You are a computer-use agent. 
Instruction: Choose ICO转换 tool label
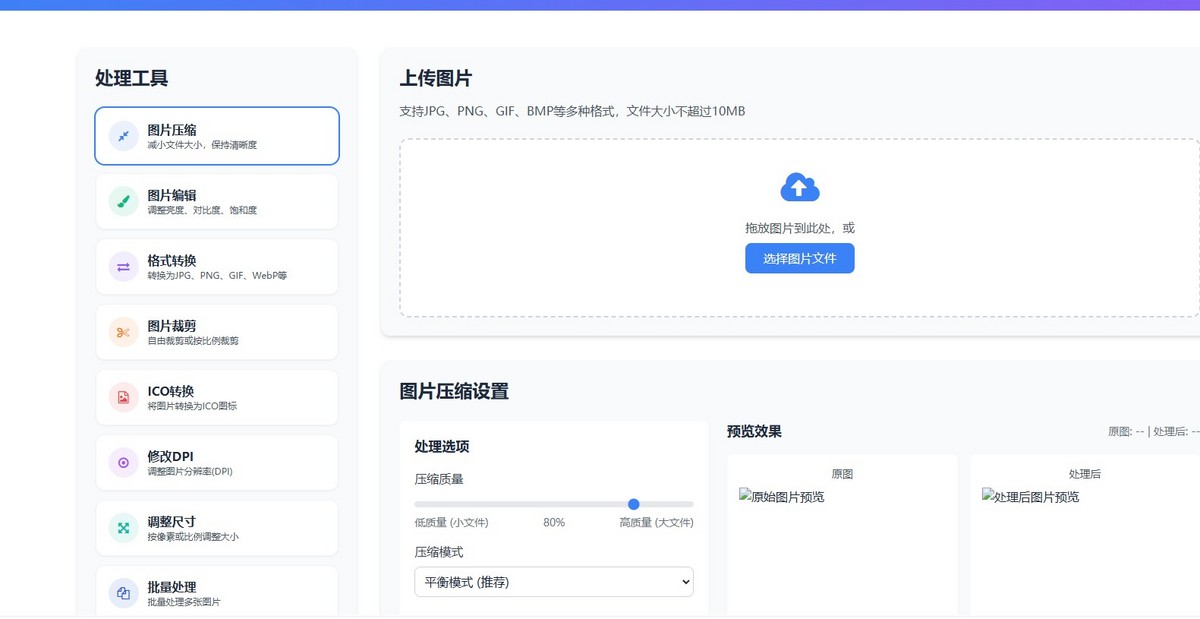point(171,391)
